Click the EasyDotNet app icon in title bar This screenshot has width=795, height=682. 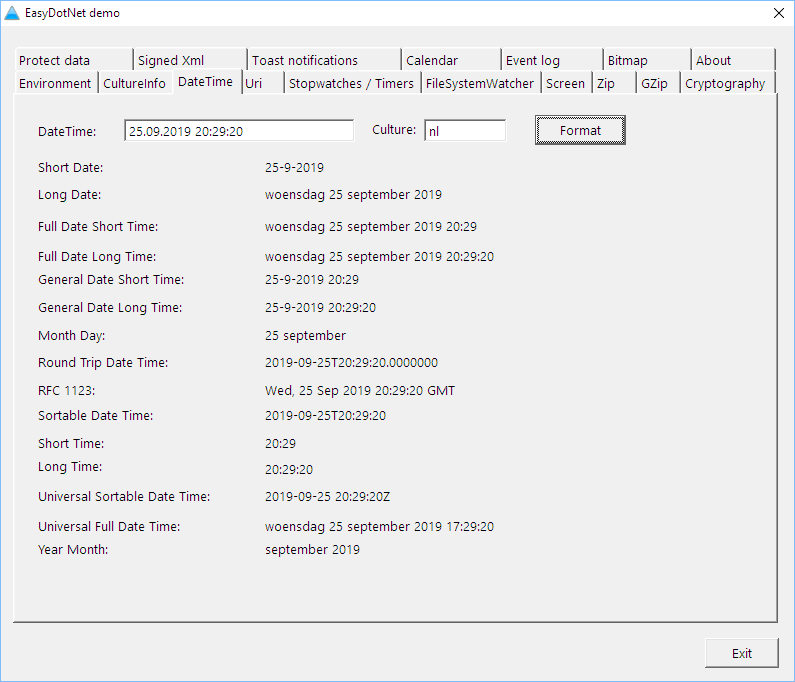pos(12,13)
